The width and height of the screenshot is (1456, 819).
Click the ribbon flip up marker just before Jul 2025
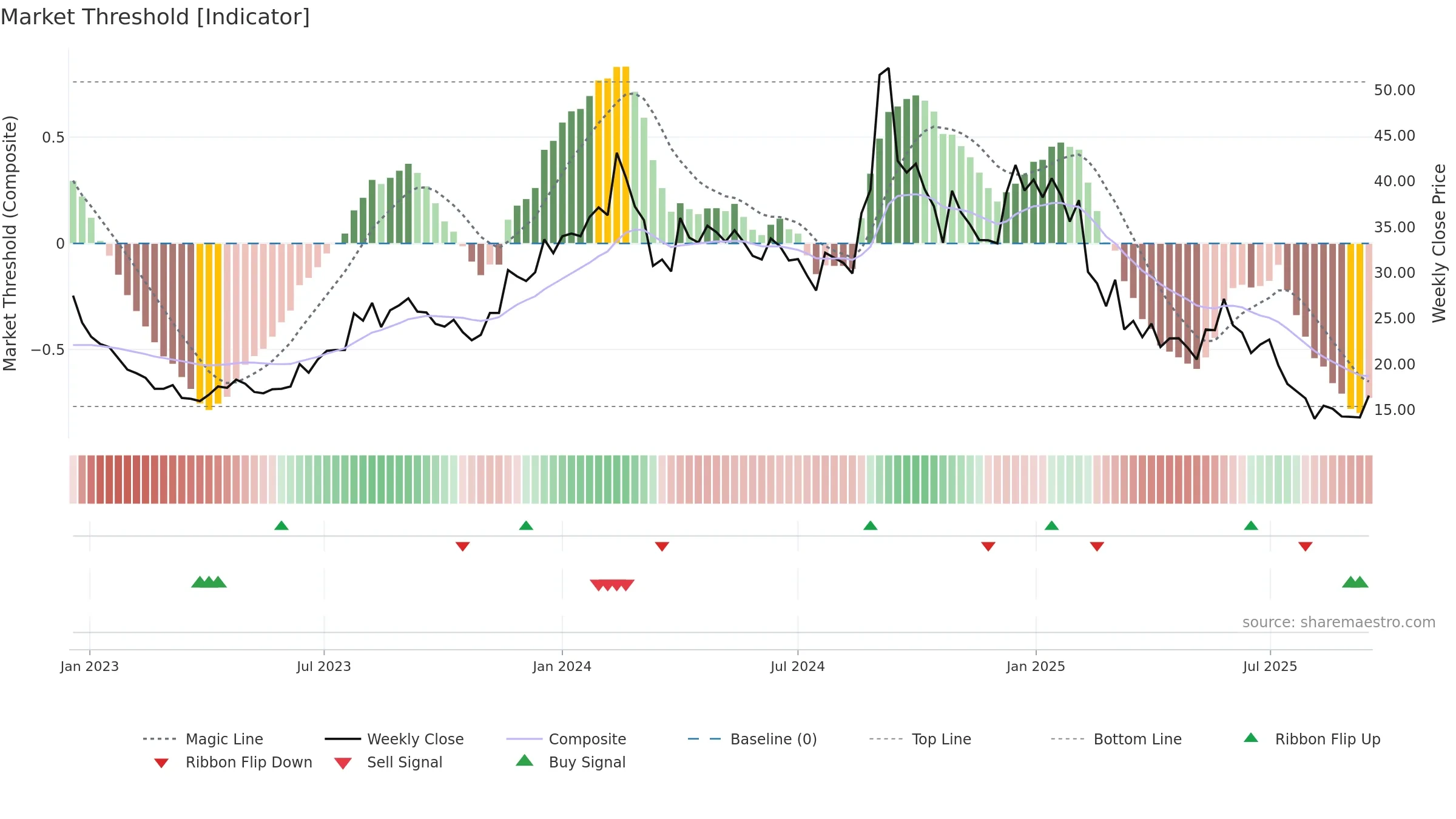(x=1251, y=525)
